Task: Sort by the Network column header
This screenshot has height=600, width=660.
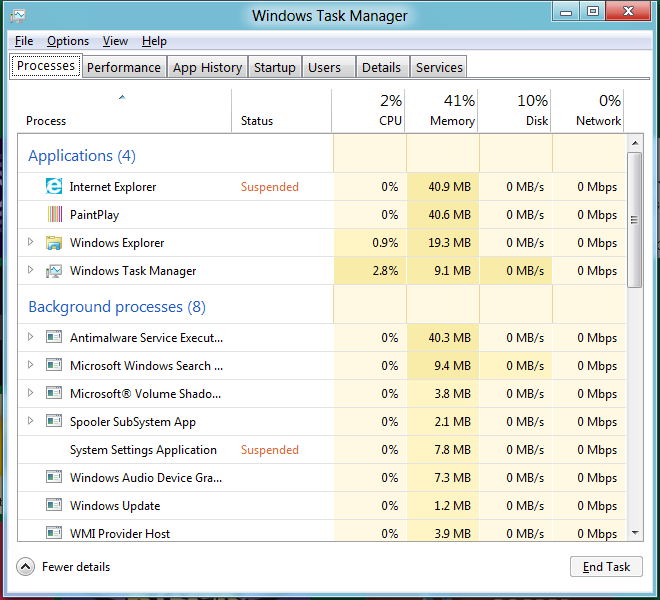Action: [x=588, y=110]
